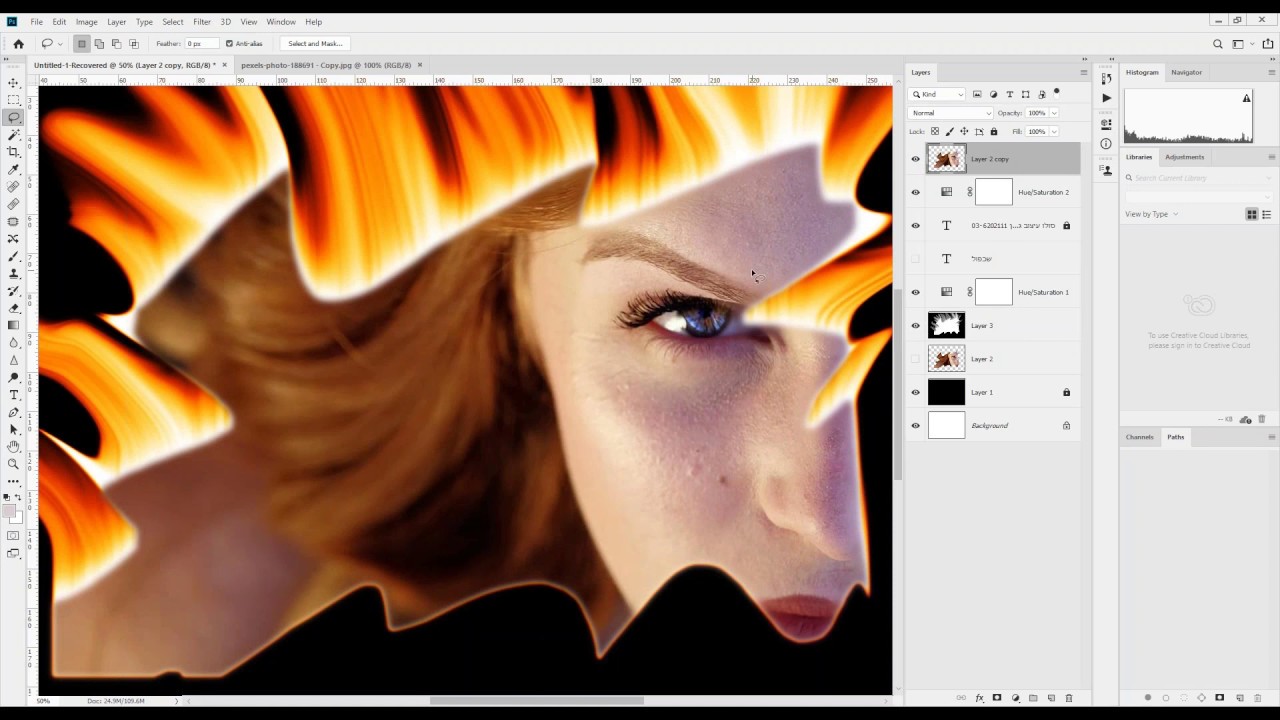Open the Layers panel options menu
This screenshot has width=1280, height=720.
click(1083, 72)
